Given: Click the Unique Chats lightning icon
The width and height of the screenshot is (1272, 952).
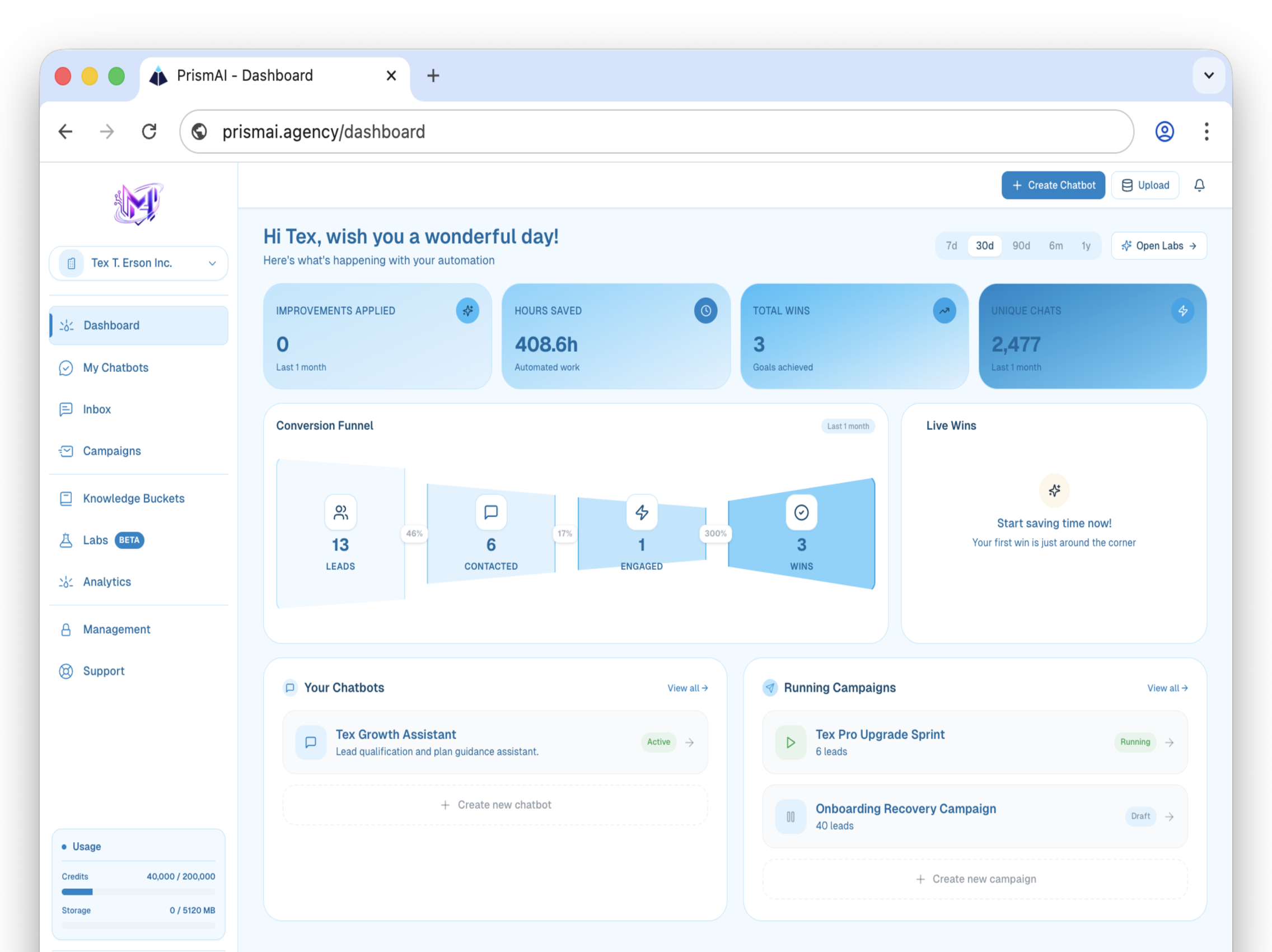Looking at the screenshot, I should (x=1182, y=311).
